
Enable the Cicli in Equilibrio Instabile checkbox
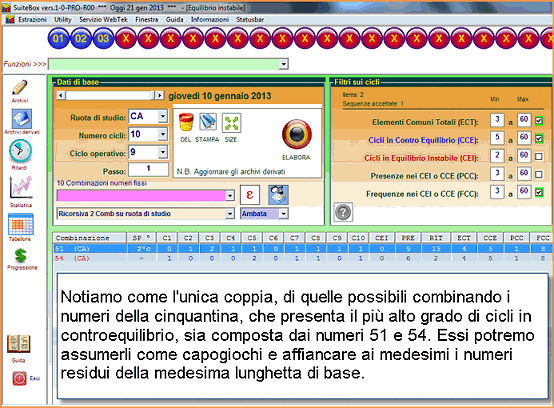(x=539, y=156)
